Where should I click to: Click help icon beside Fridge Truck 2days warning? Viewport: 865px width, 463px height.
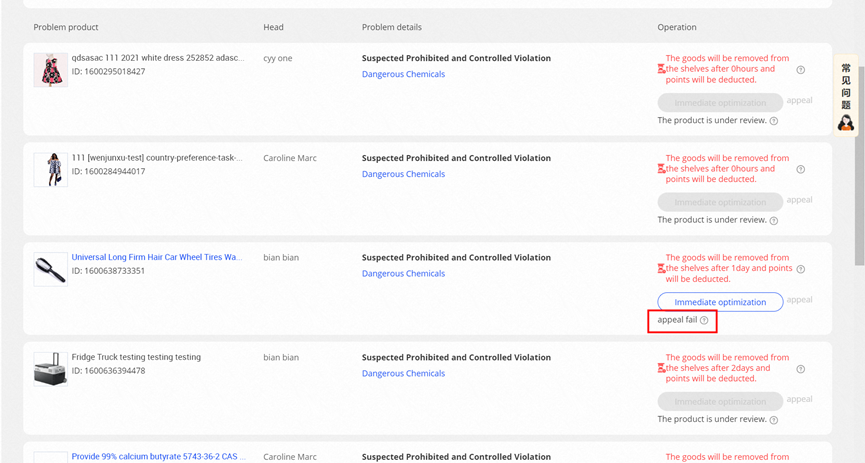pyautogui.click(x=800, y=369)
